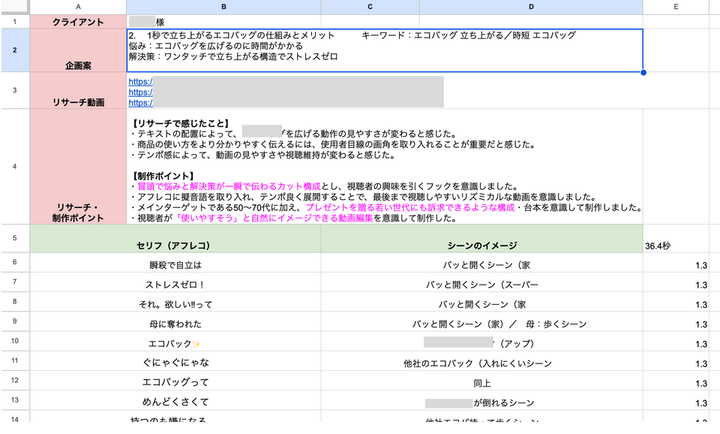Click the 36.4秒 cell
Viewport: 720px width, 434px height.
[x=676, y=239]
